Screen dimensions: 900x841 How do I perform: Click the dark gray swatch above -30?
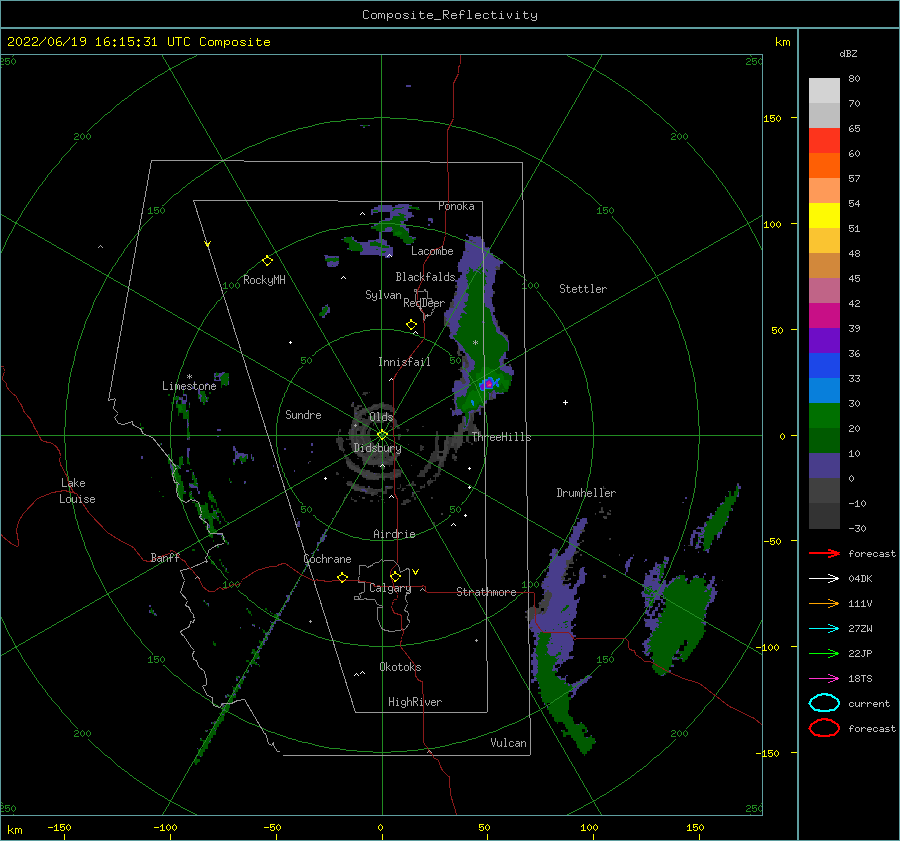824,516
